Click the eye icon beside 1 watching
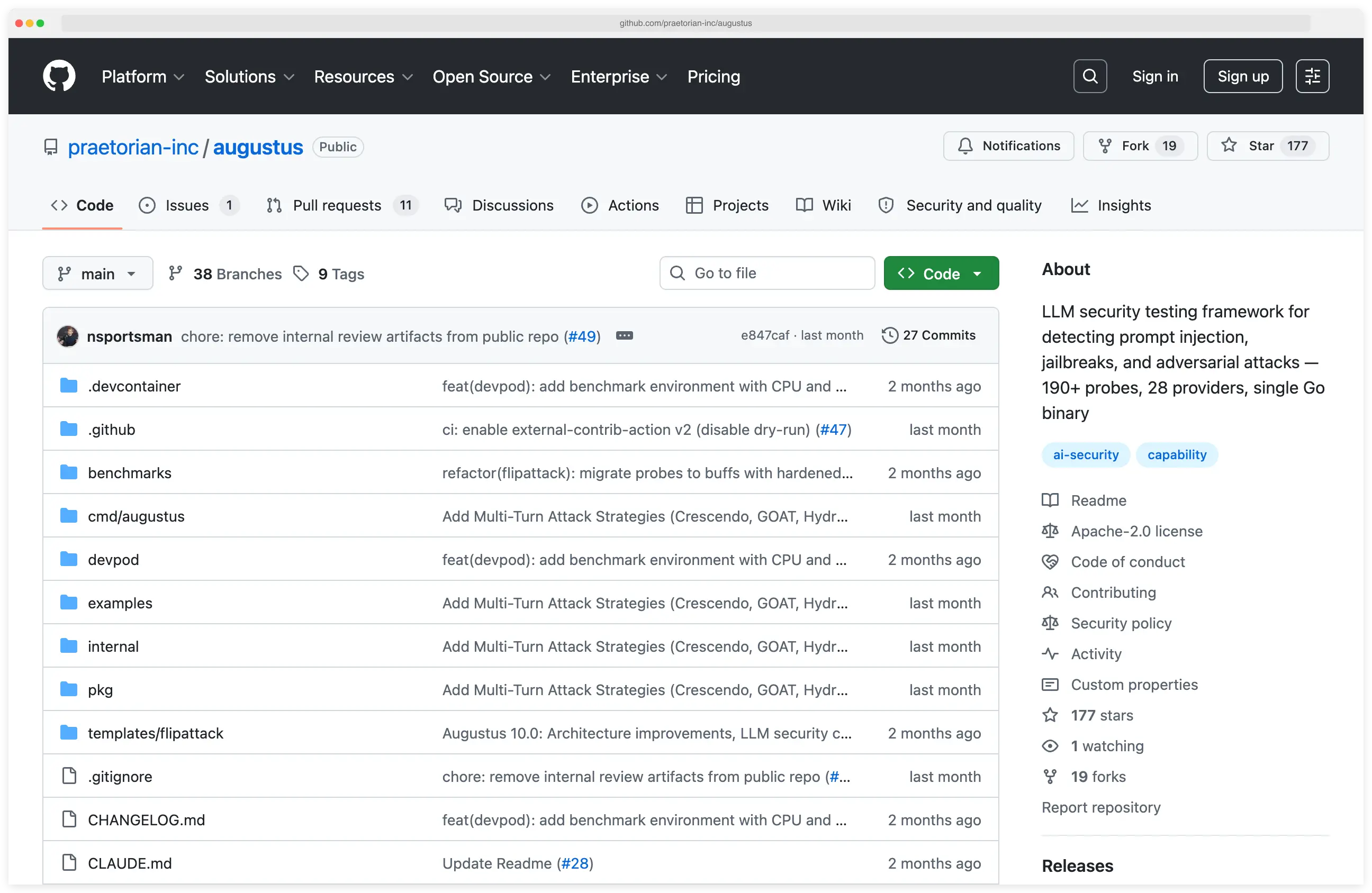 pos(1050,745)
